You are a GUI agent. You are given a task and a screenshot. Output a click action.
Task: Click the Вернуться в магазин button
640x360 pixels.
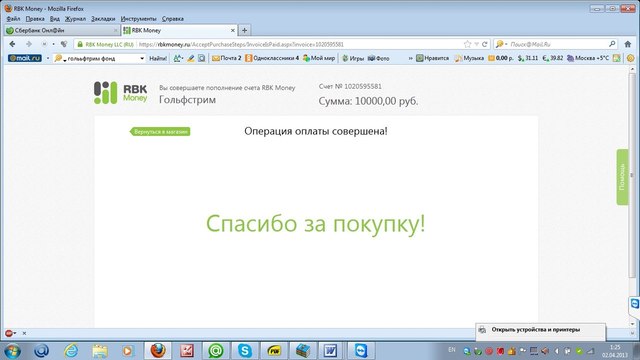coord(160,131)
